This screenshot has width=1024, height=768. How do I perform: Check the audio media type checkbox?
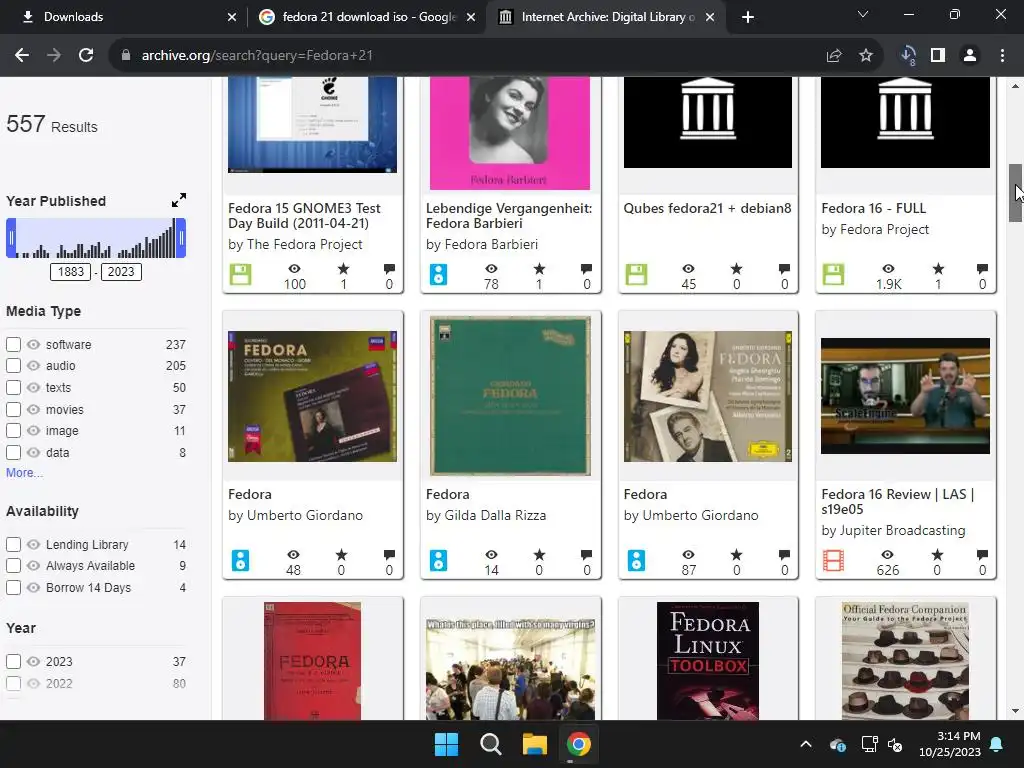[13, 366]
